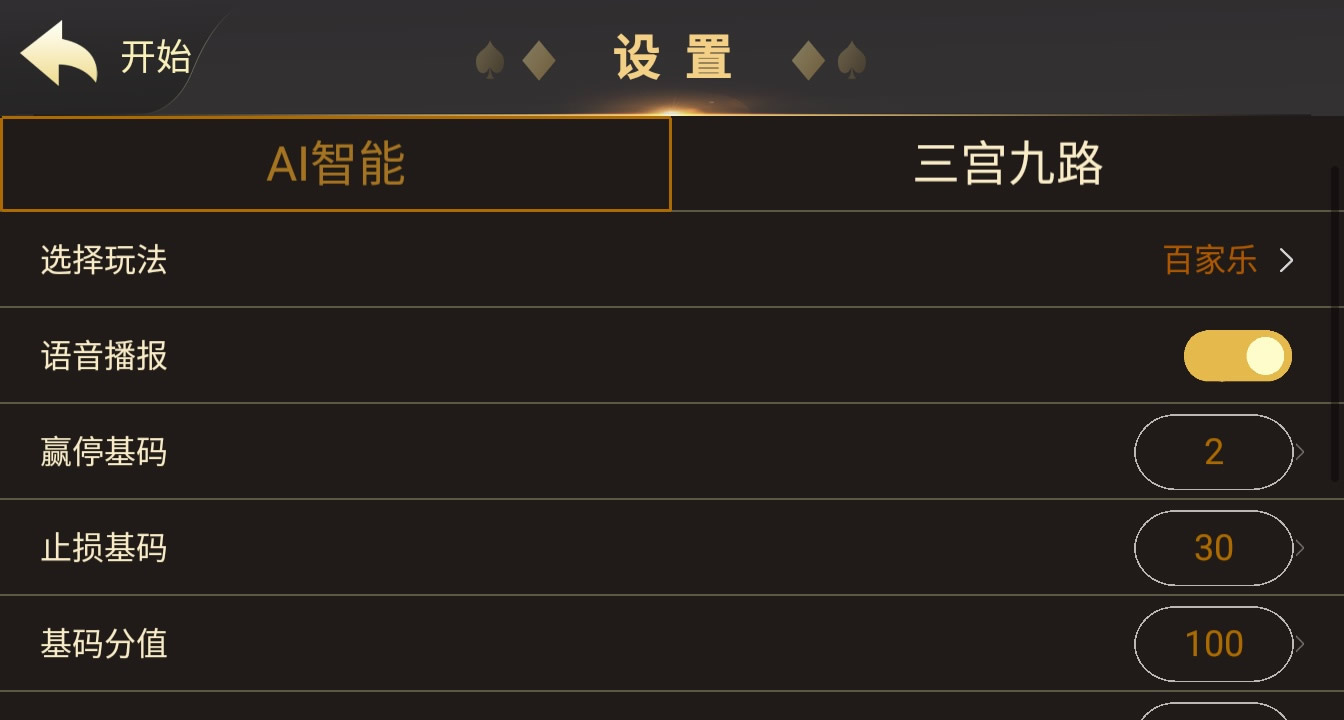Click the value 30 field for 止损基码
Screen dimensions: 1344x720
tap(1213, 548)
